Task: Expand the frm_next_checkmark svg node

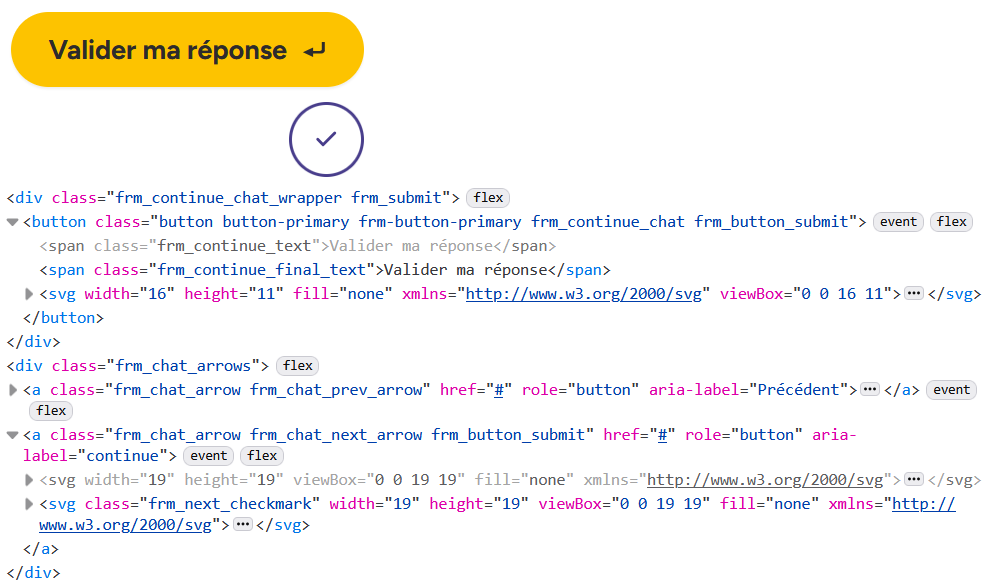Action: click(28, 504)
